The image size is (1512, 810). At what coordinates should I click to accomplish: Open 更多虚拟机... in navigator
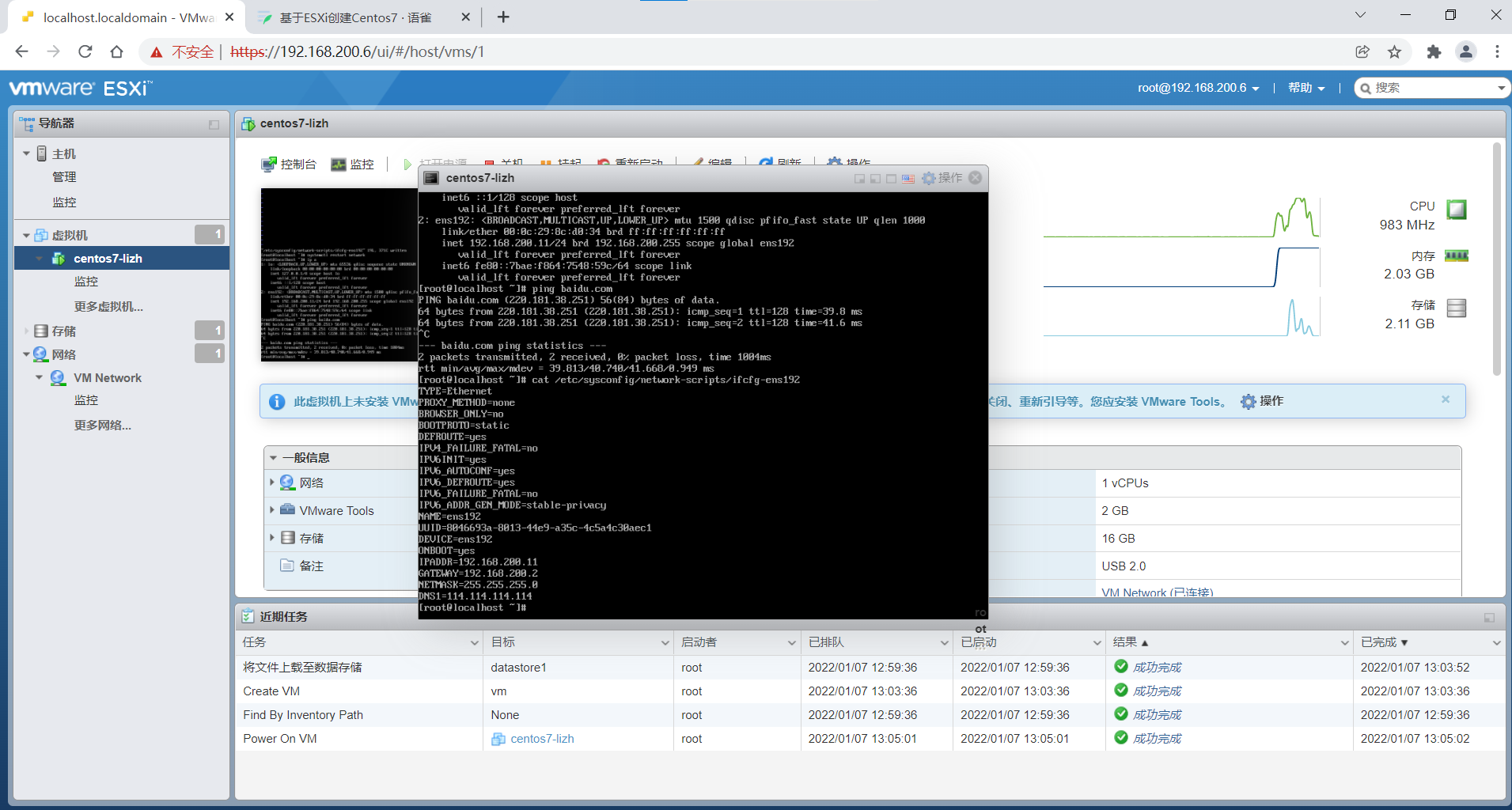click(x=108, y=307)
